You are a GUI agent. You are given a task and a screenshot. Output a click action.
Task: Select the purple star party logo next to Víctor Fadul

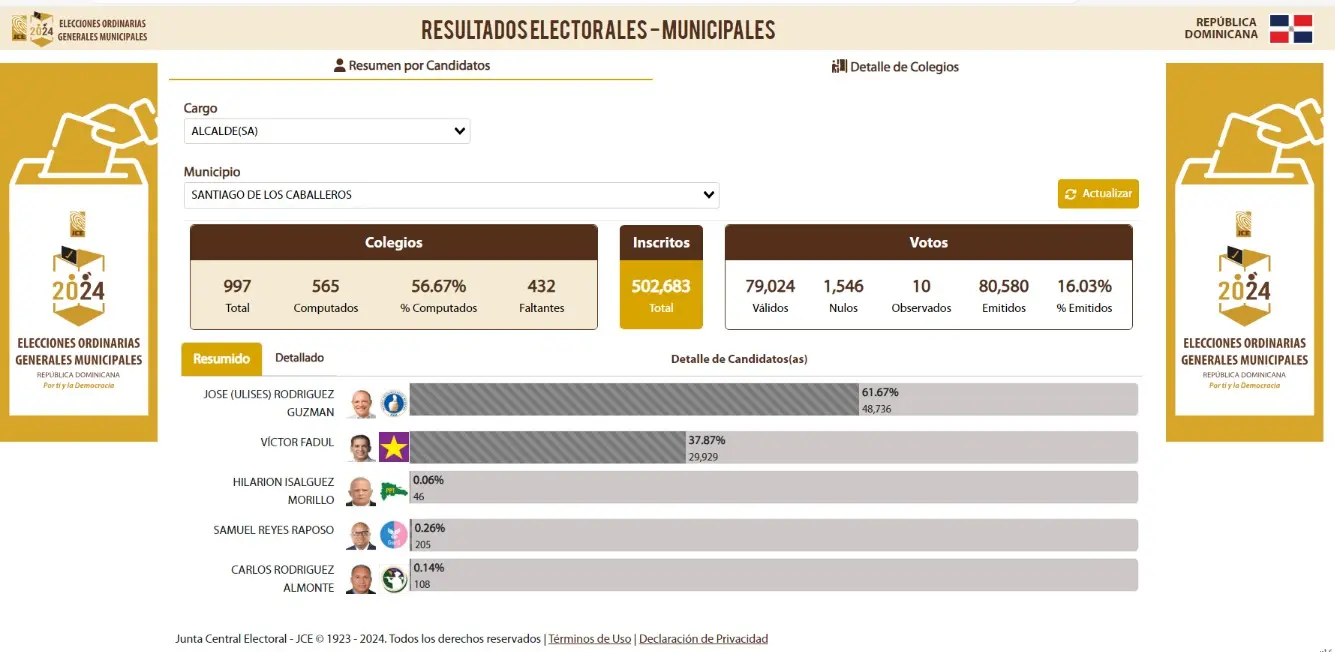point(394,447)
